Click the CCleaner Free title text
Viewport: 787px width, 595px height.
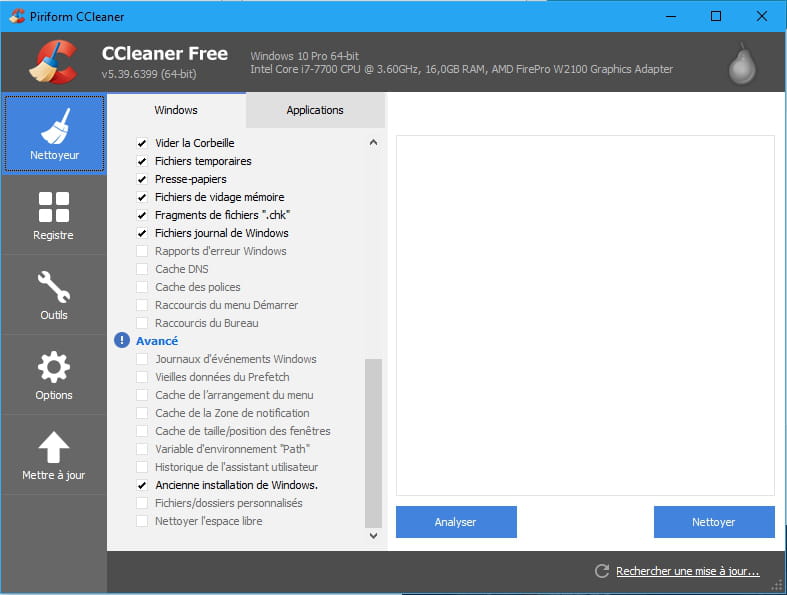(165, 54)
